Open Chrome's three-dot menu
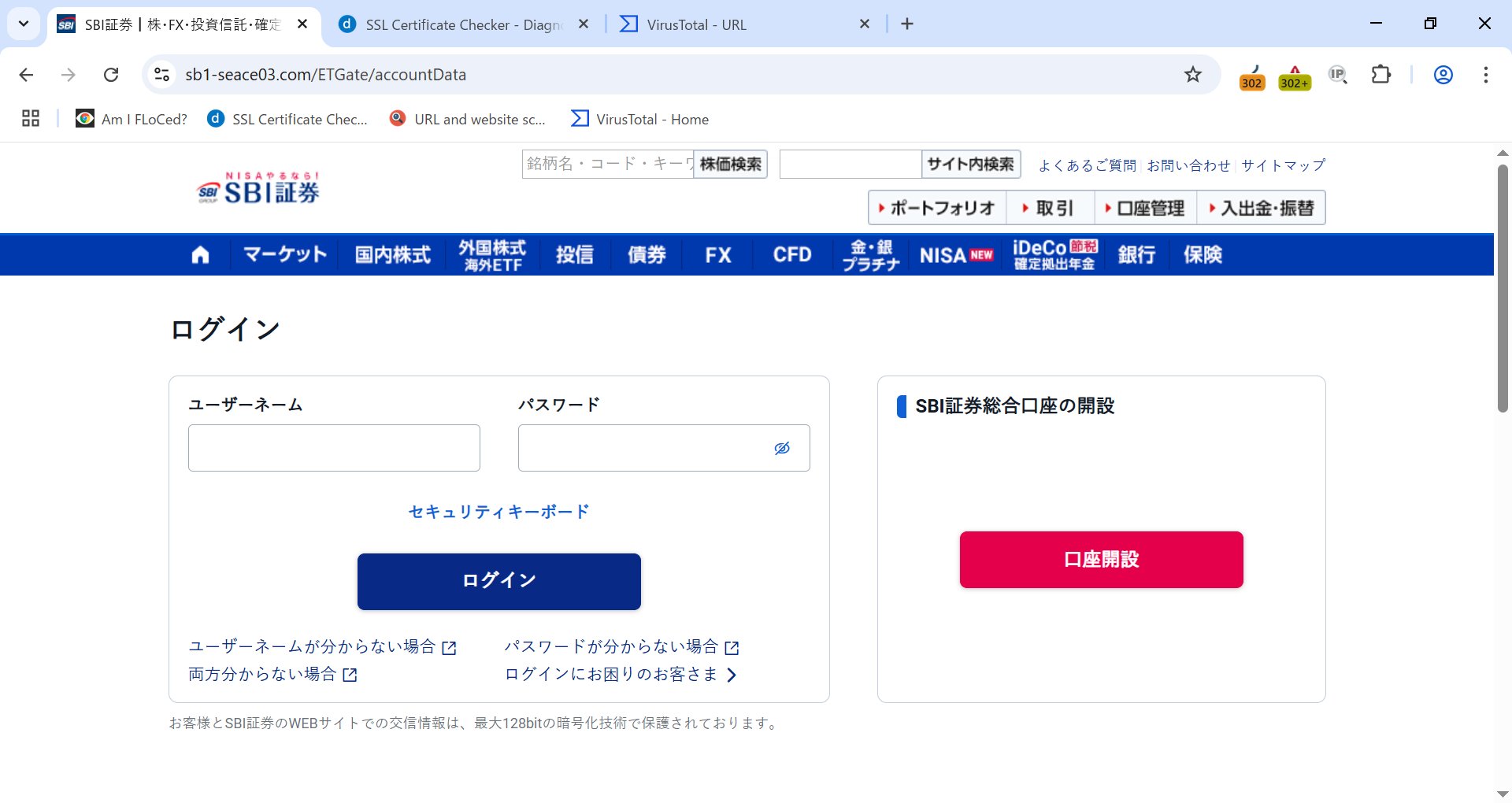1512x803 pixels. tap(1485, 75)
